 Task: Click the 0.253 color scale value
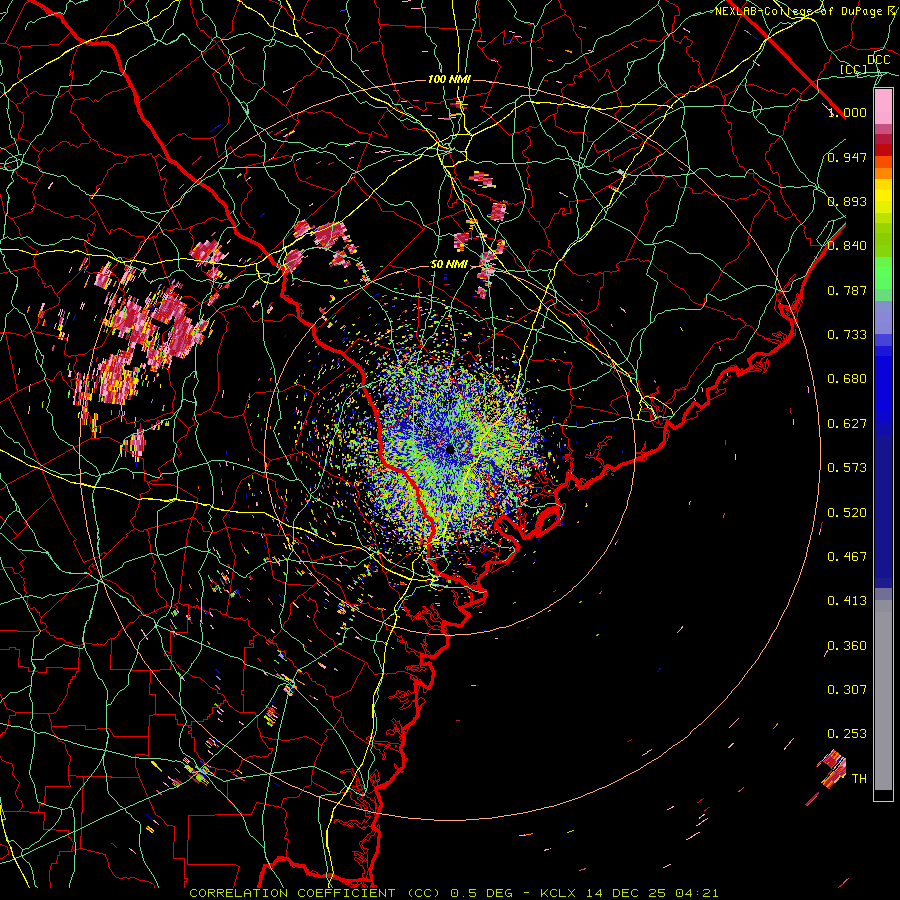[x=847, y=734]
